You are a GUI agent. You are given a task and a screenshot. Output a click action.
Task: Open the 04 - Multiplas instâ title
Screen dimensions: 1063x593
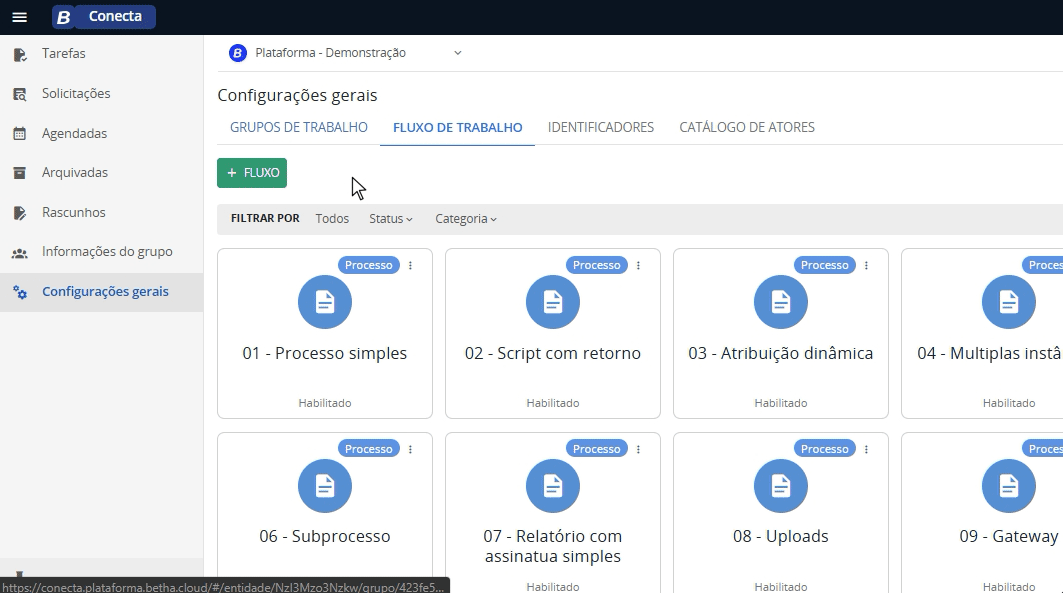pyautogui.click(x=990, y=354)
